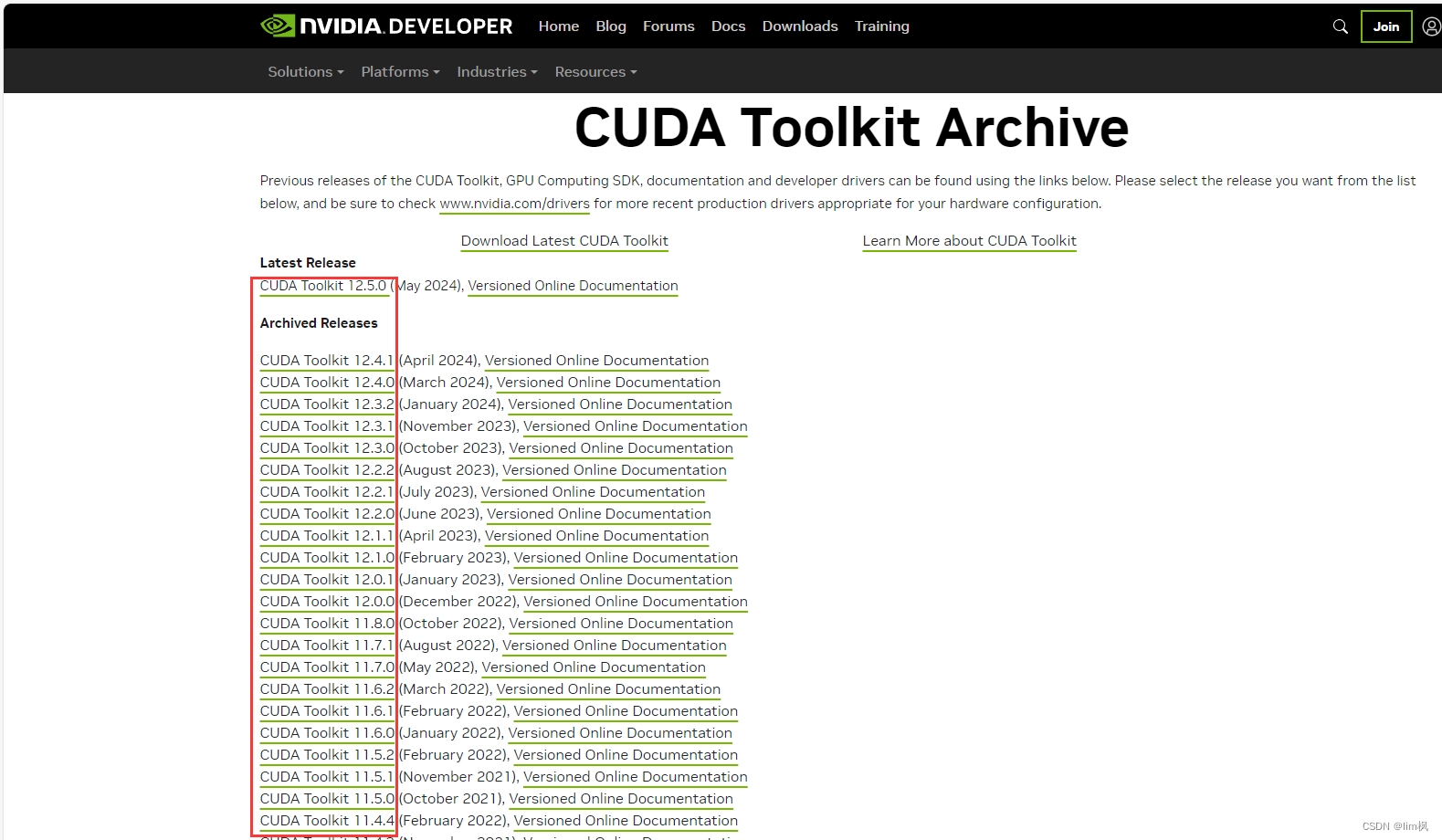Open documentation link for May 2022 release
The width and height of the screenshot is (1442, 840).
[x=594, y=667]
